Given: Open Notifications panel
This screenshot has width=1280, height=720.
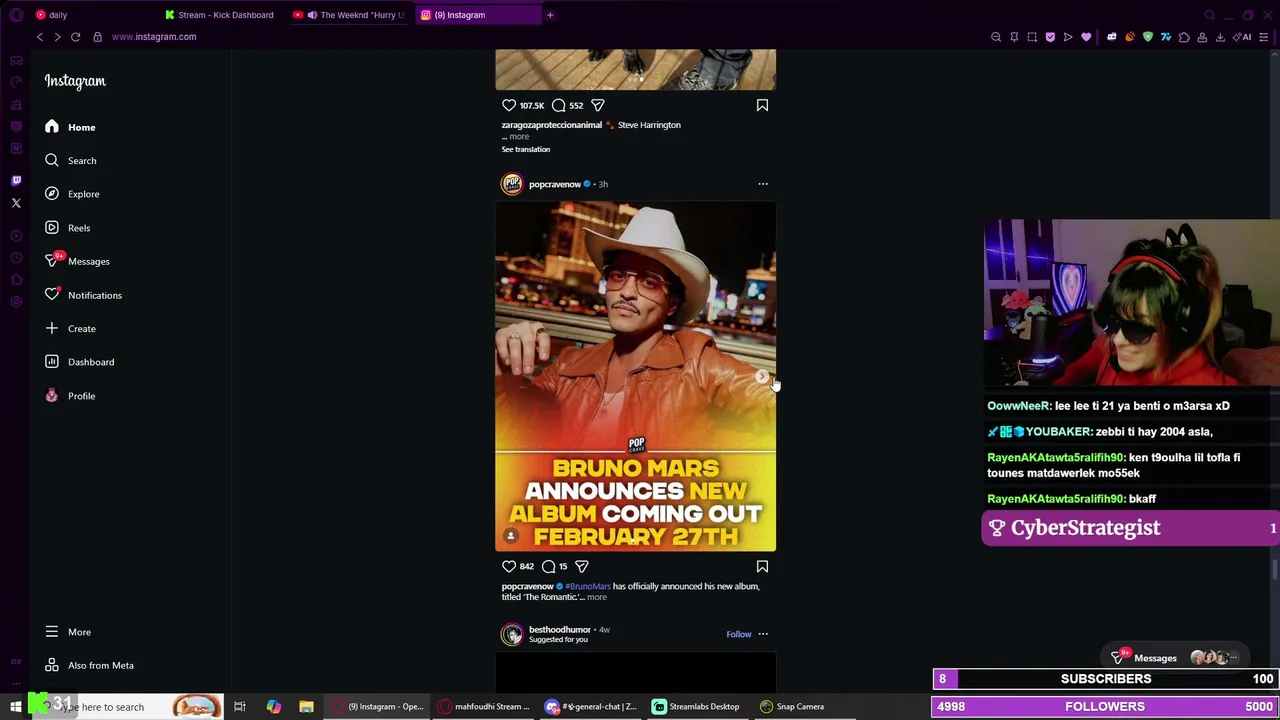Looking at the screenshot, I should [83, 295].
